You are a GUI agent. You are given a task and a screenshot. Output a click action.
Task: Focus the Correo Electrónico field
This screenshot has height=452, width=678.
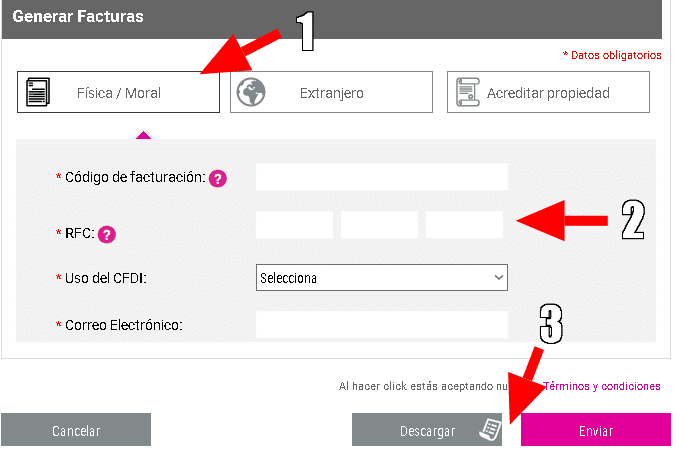point(382,325)
